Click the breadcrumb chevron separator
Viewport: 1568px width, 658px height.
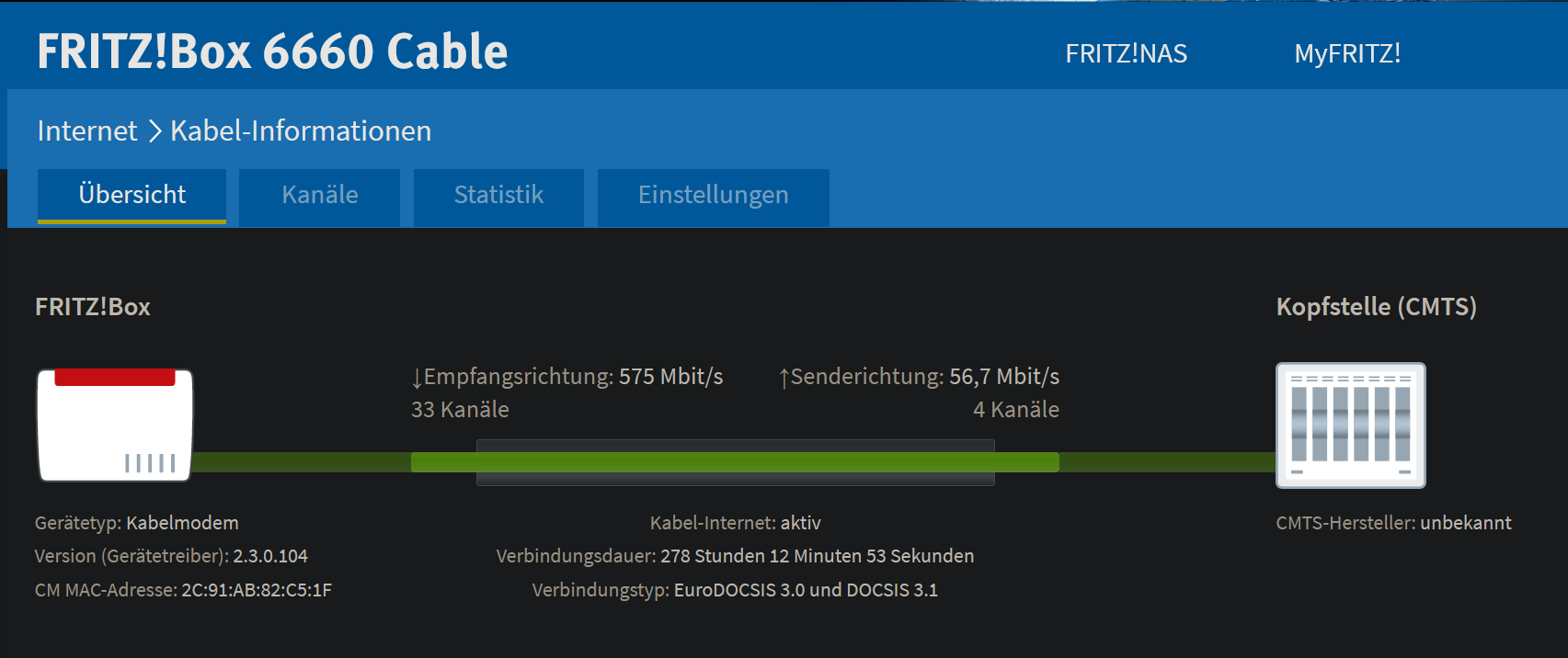(153, 130)
